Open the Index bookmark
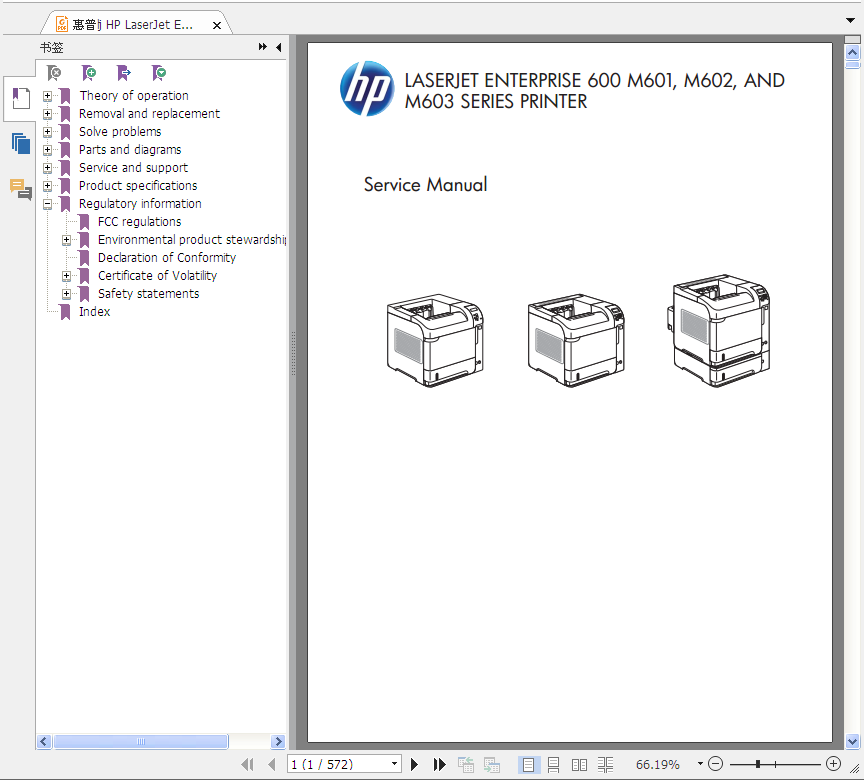Screen dimensions: 864x780 click(x=94, y=312)
